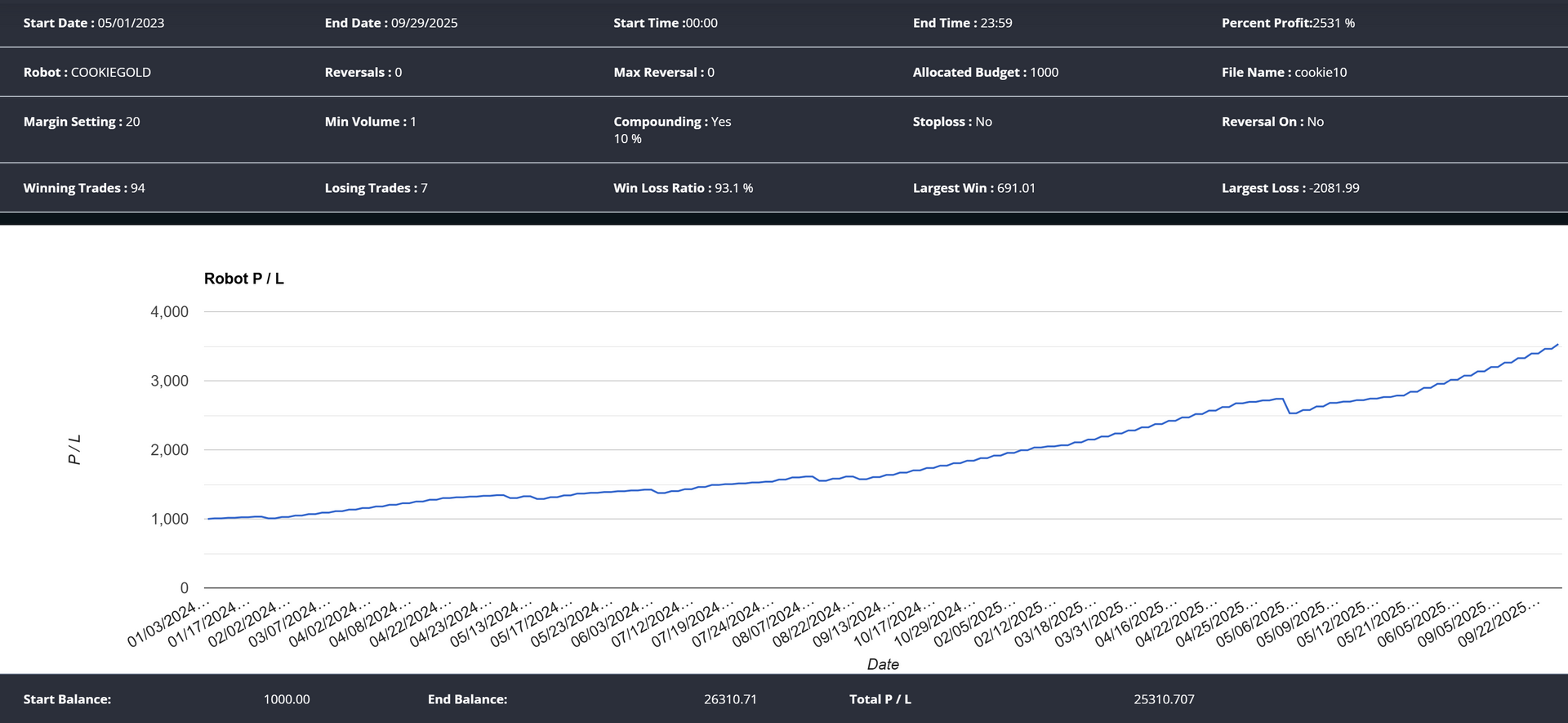Click the End Balance value 26310.71

(x=730, y=699)
